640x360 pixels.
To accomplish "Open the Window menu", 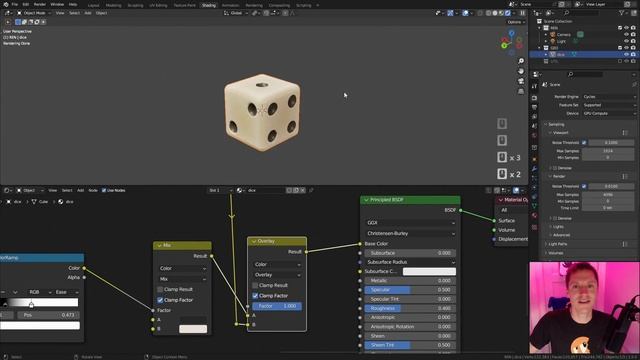I will 57,4.
